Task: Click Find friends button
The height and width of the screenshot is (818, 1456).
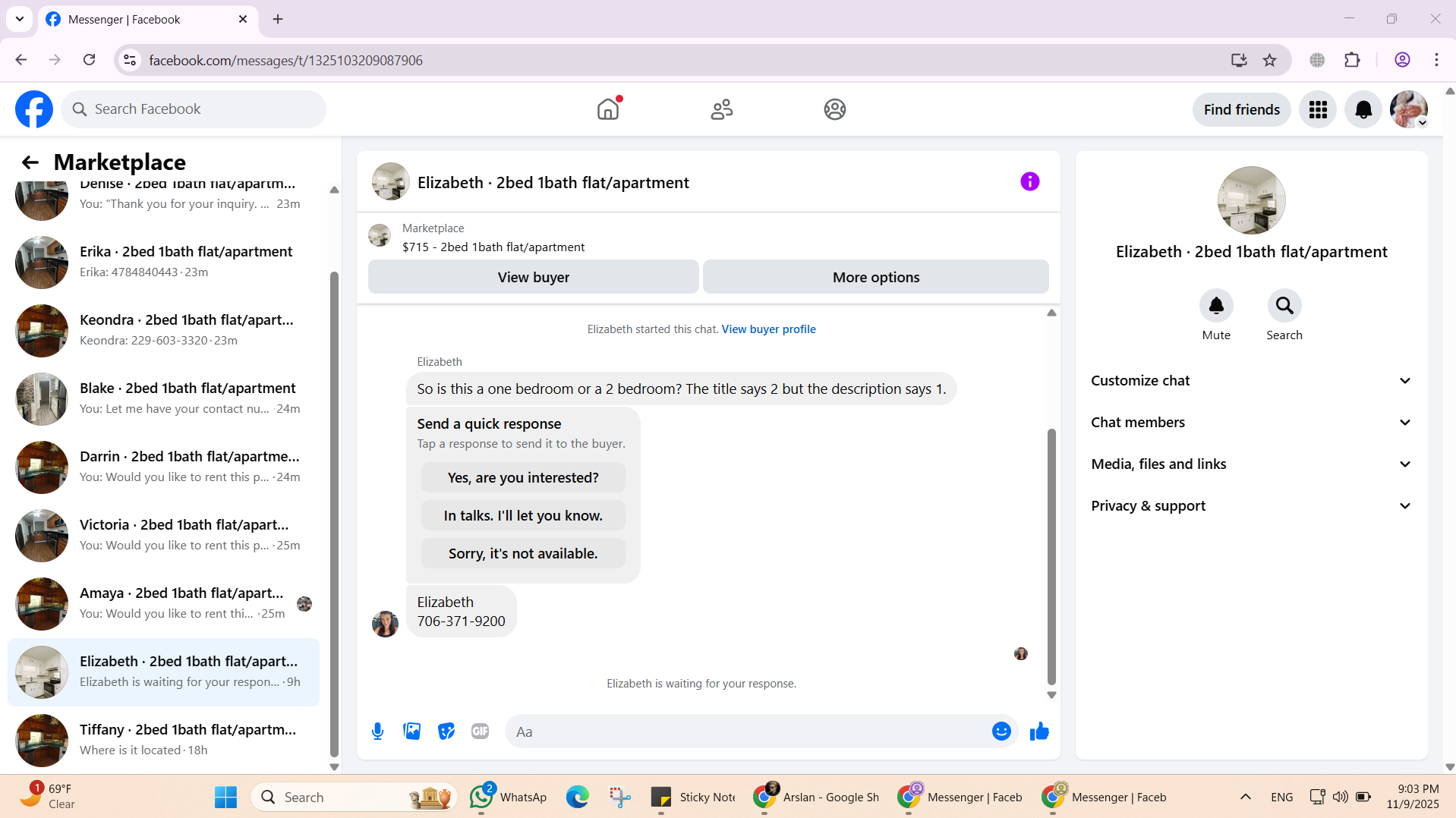Action: pos(1241,110)
